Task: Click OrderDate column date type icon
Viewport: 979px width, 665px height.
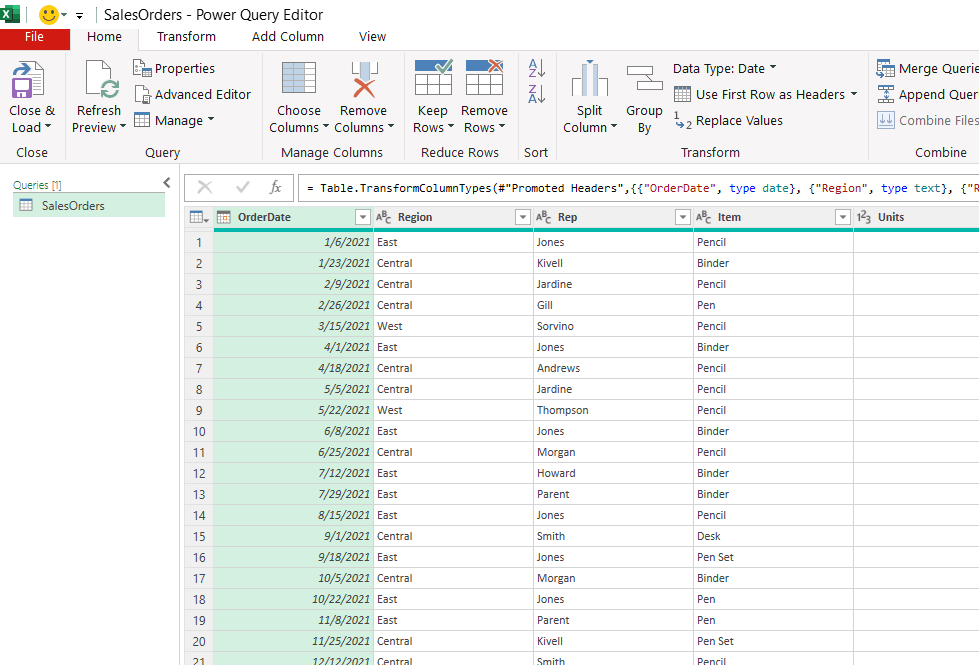Action: [x=224, y=217]
